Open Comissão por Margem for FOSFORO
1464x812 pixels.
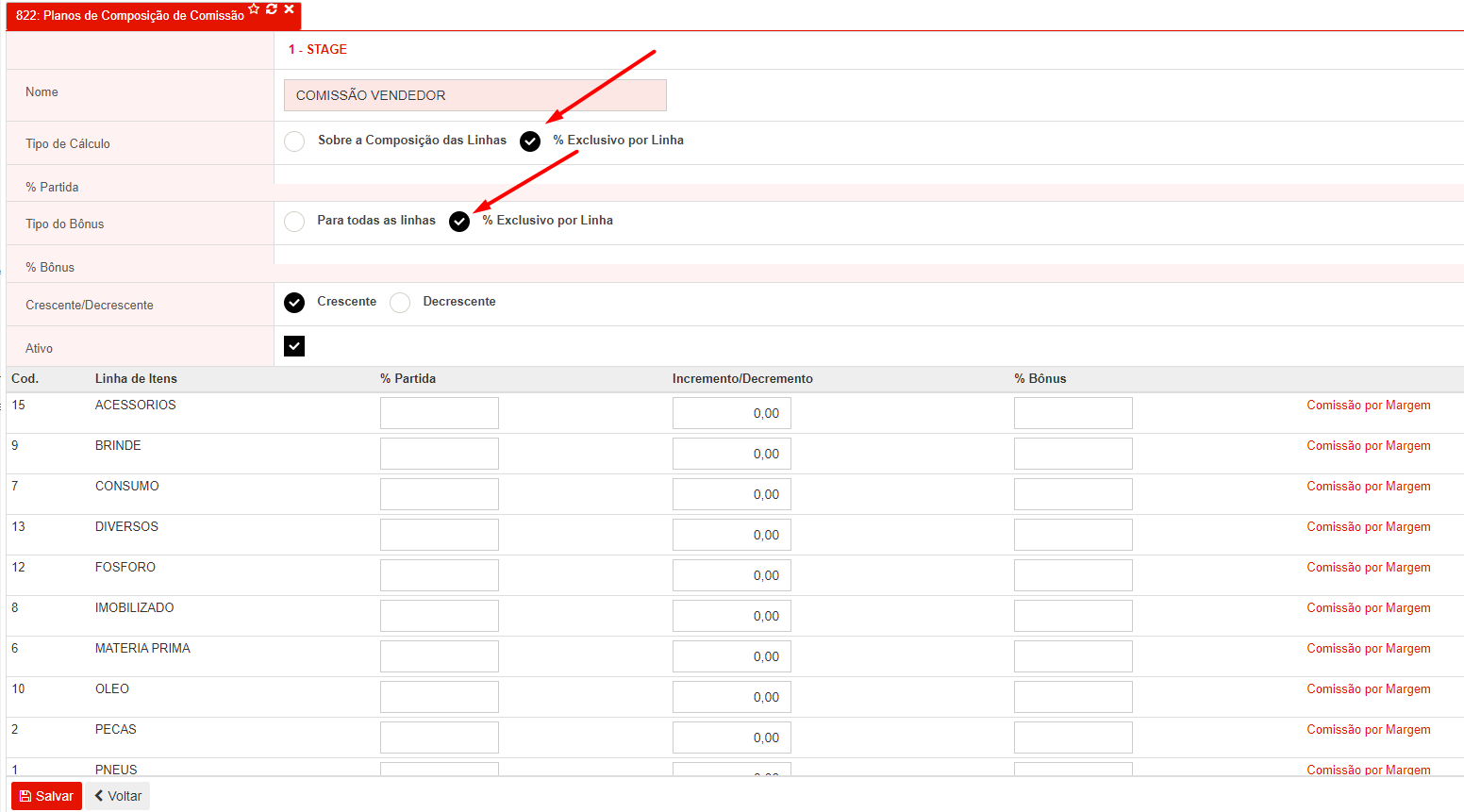point(1369,568)
